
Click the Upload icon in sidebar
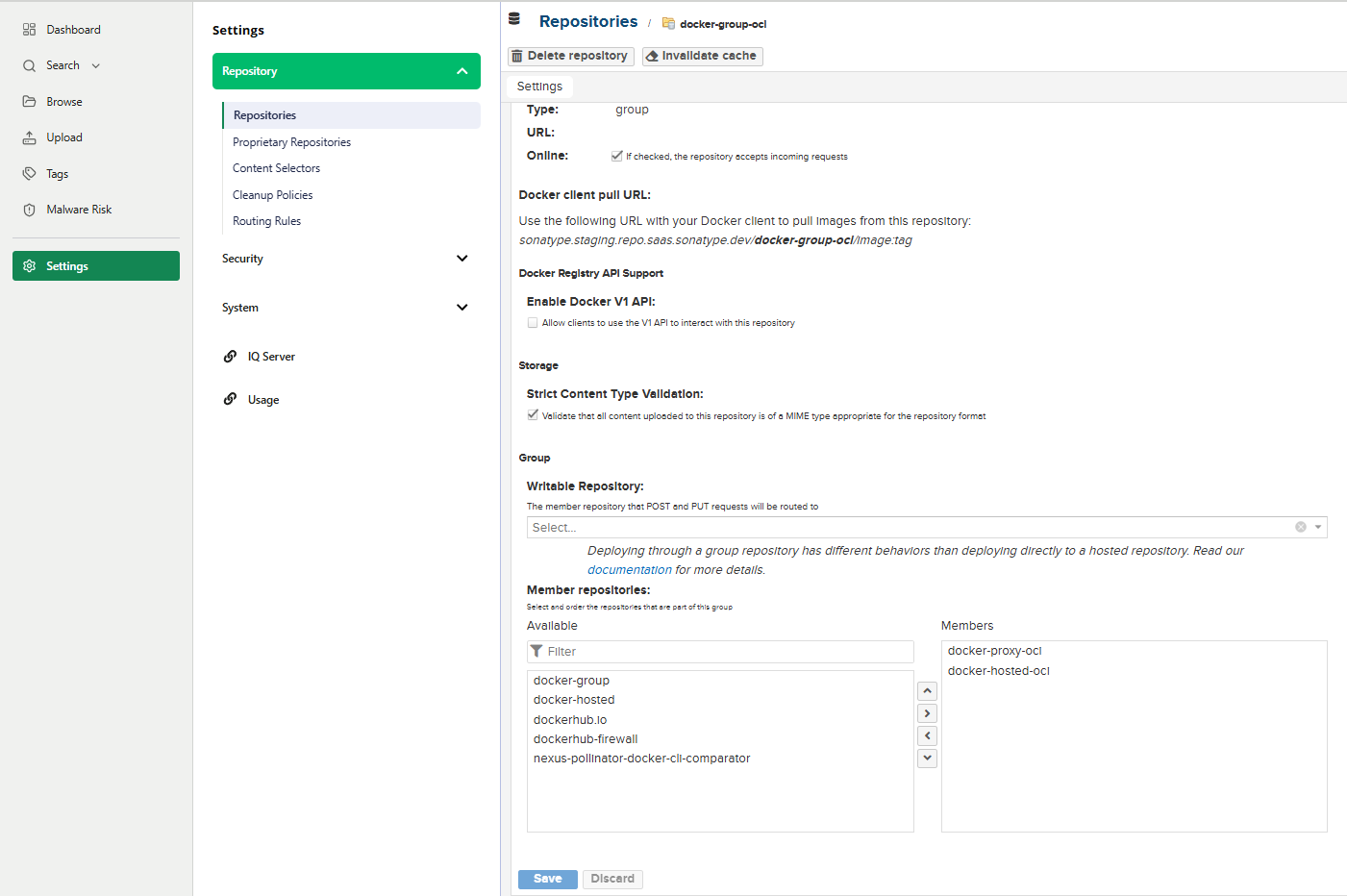29,137
